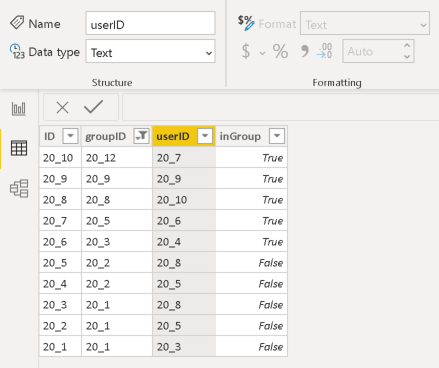Select ID cell 20_3

[60, 305]
